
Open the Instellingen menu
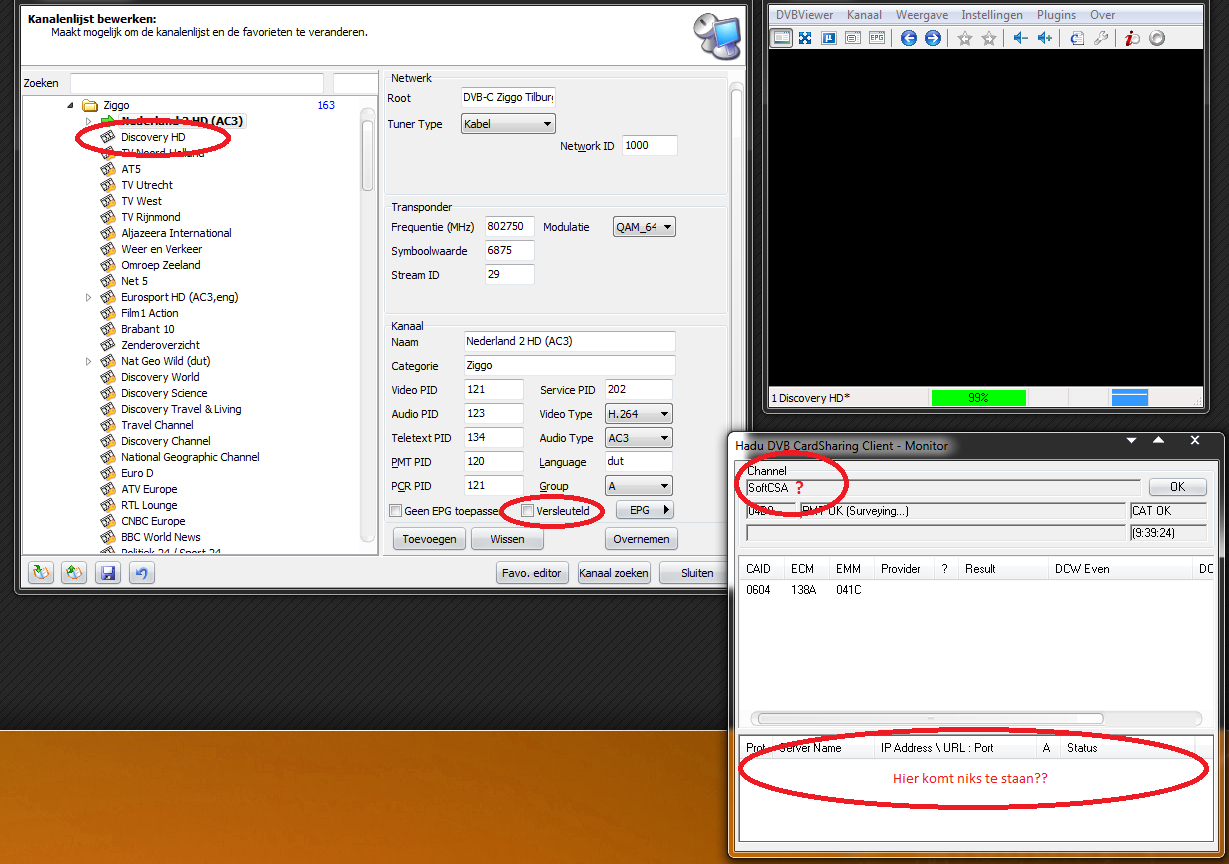click(992, 15)
